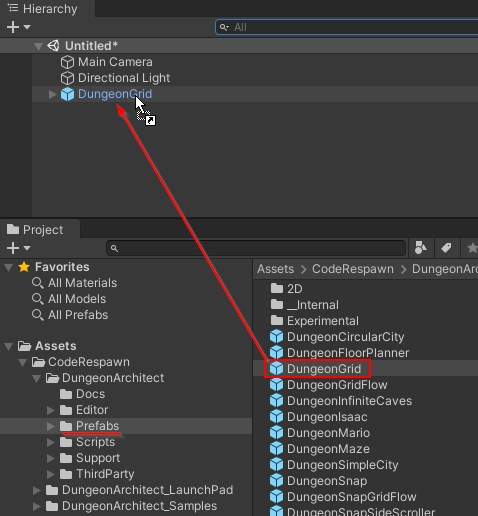Select the DungeonGrid prefab cube icon in Hierarchy

67,94
